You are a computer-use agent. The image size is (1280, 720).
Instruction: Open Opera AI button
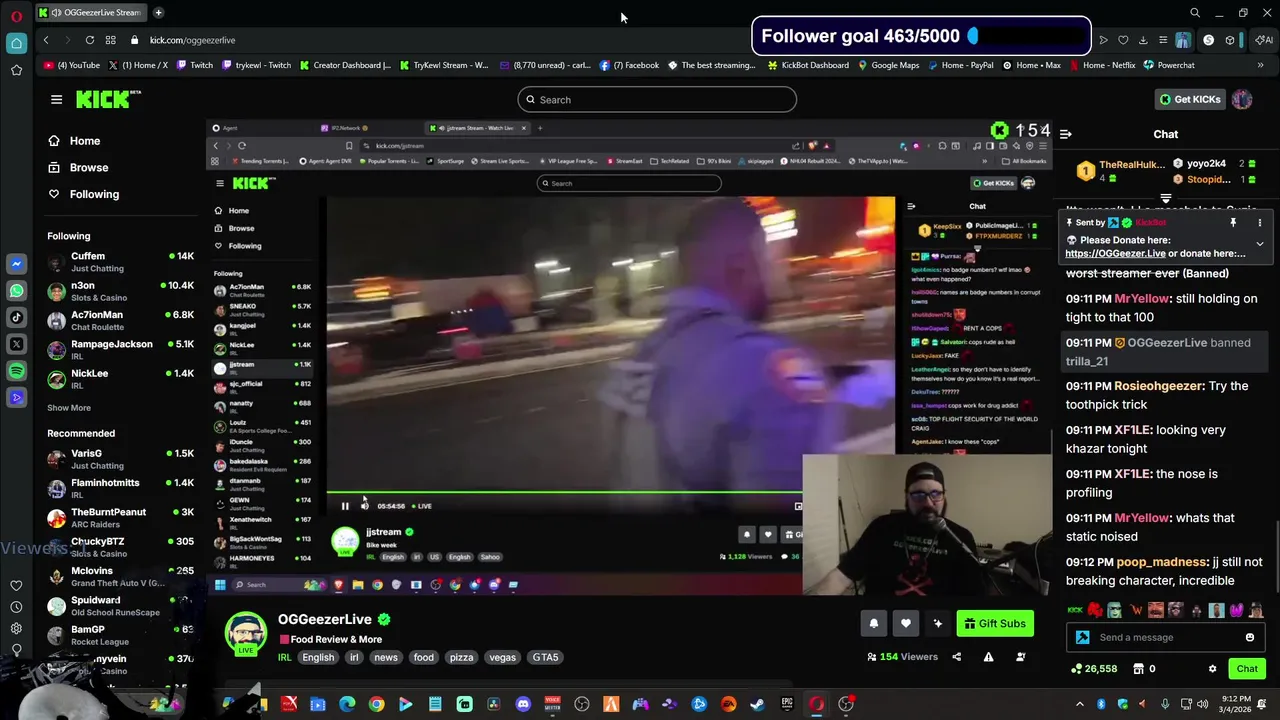(1264, 40)
